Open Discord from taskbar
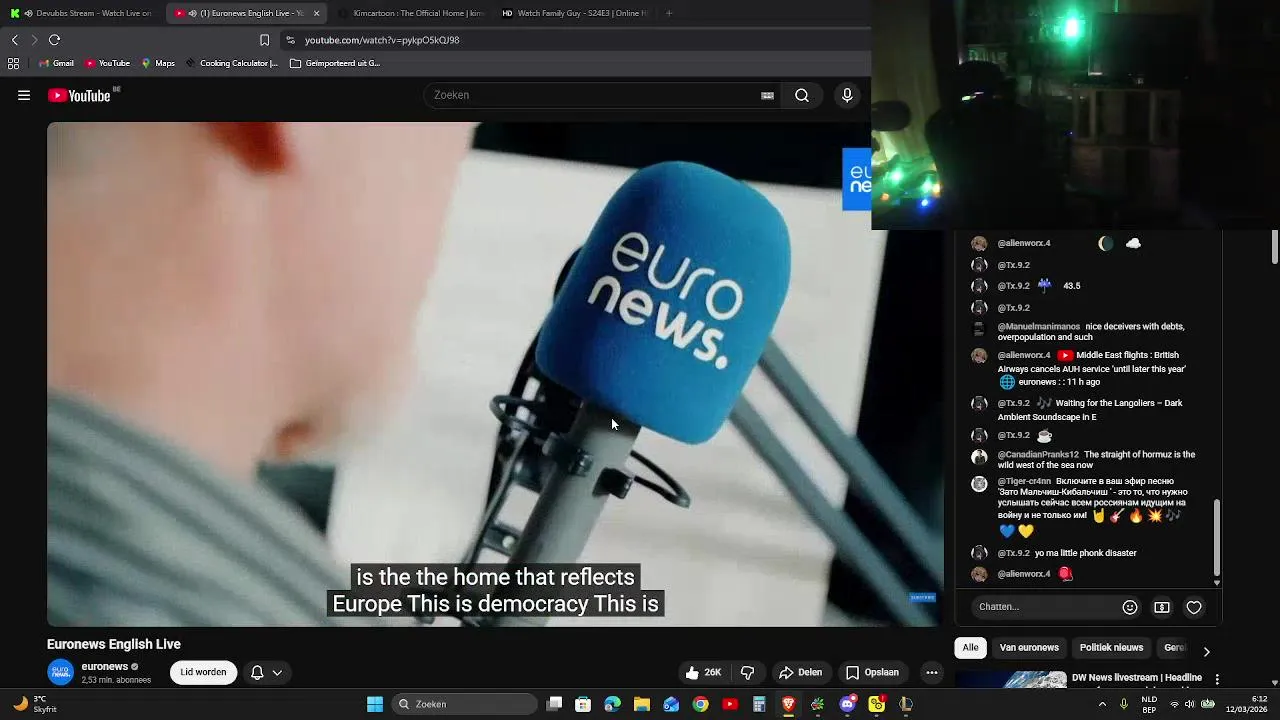The image size is (1280, 720). pos(847,704)
